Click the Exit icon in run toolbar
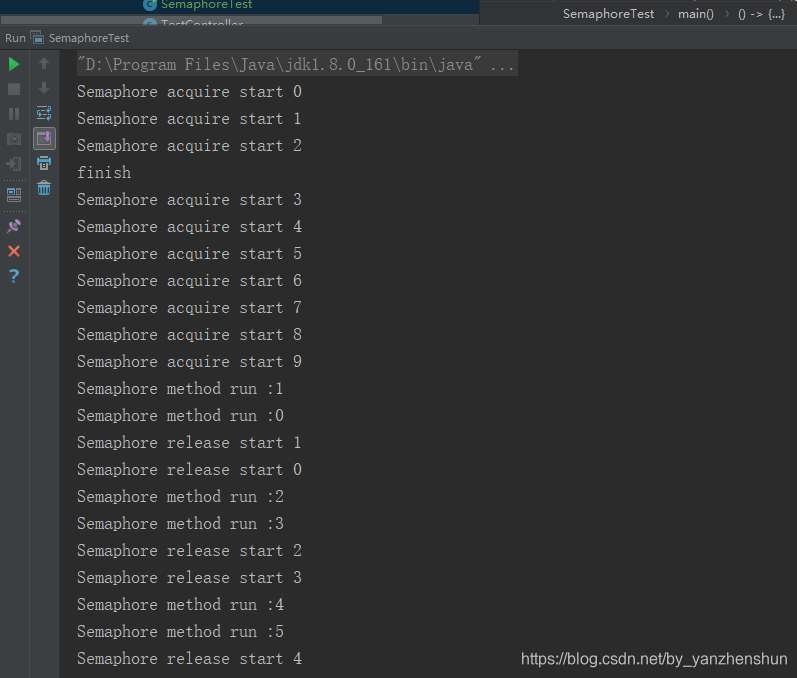 [x=14, y=164]
